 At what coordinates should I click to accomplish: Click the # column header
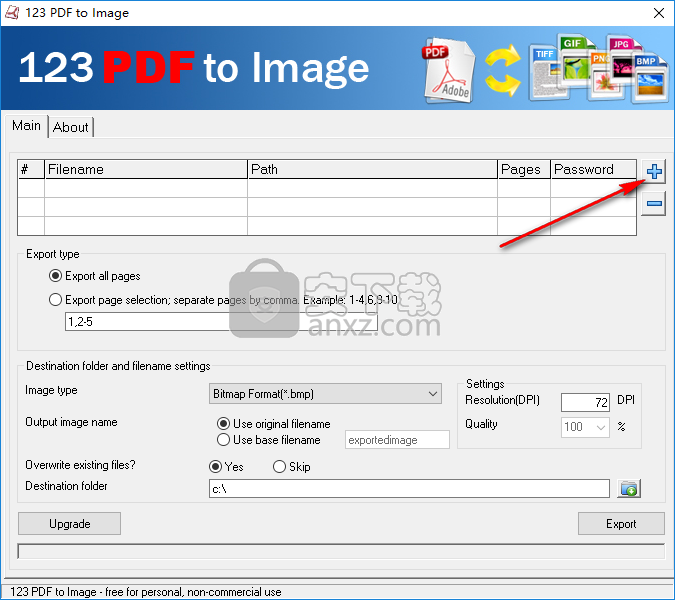pyautogui.click(x=31, y=169)
